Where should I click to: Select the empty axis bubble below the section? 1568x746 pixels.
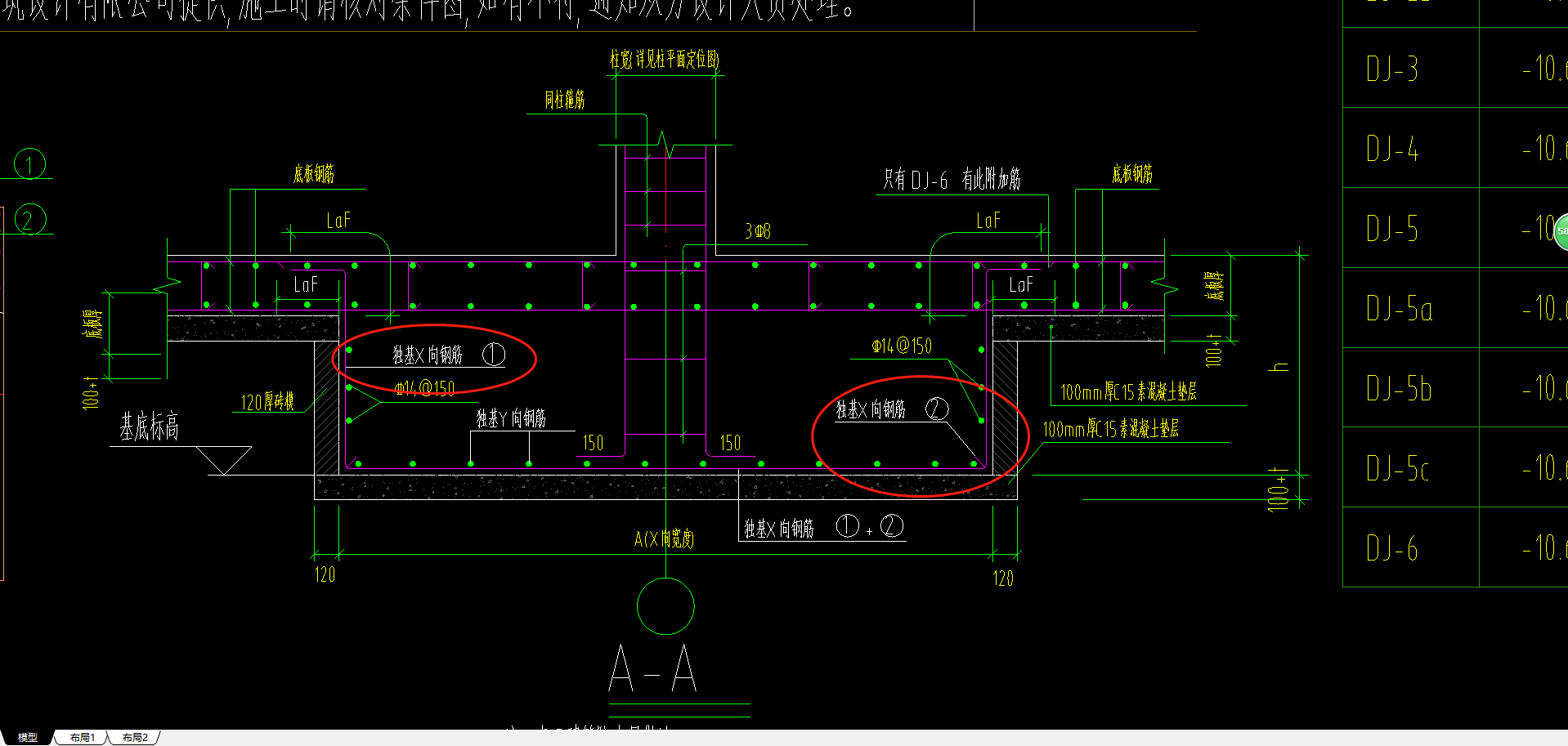(x=665, y=606)
